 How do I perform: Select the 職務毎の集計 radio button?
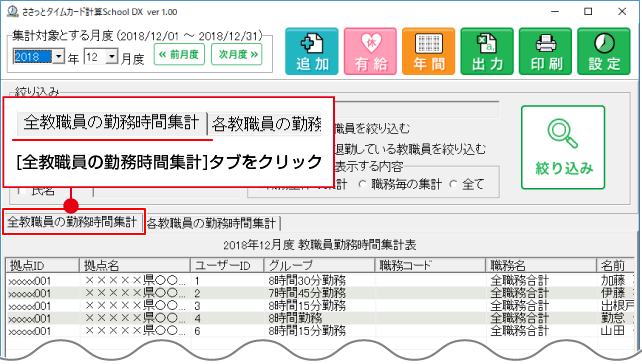click(362, 184)
